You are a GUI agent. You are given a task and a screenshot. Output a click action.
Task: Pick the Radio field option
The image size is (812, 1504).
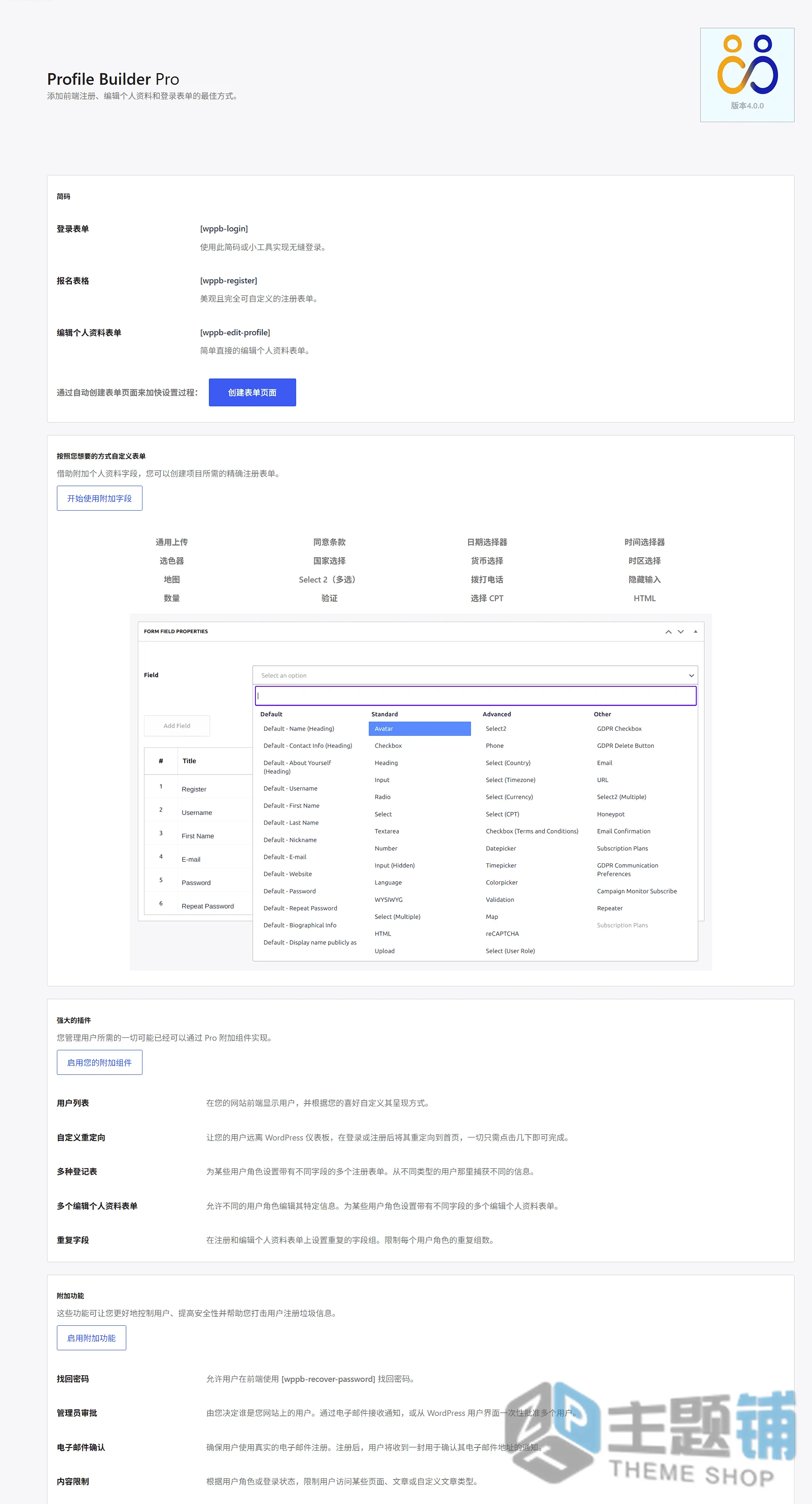coord(383,797)
